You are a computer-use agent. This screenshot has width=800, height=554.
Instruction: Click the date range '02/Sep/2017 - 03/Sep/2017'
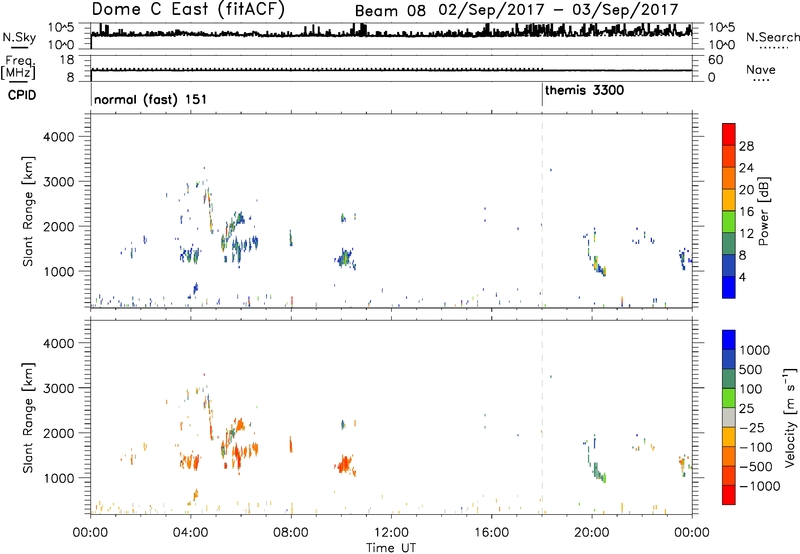[x=559, y=10]
